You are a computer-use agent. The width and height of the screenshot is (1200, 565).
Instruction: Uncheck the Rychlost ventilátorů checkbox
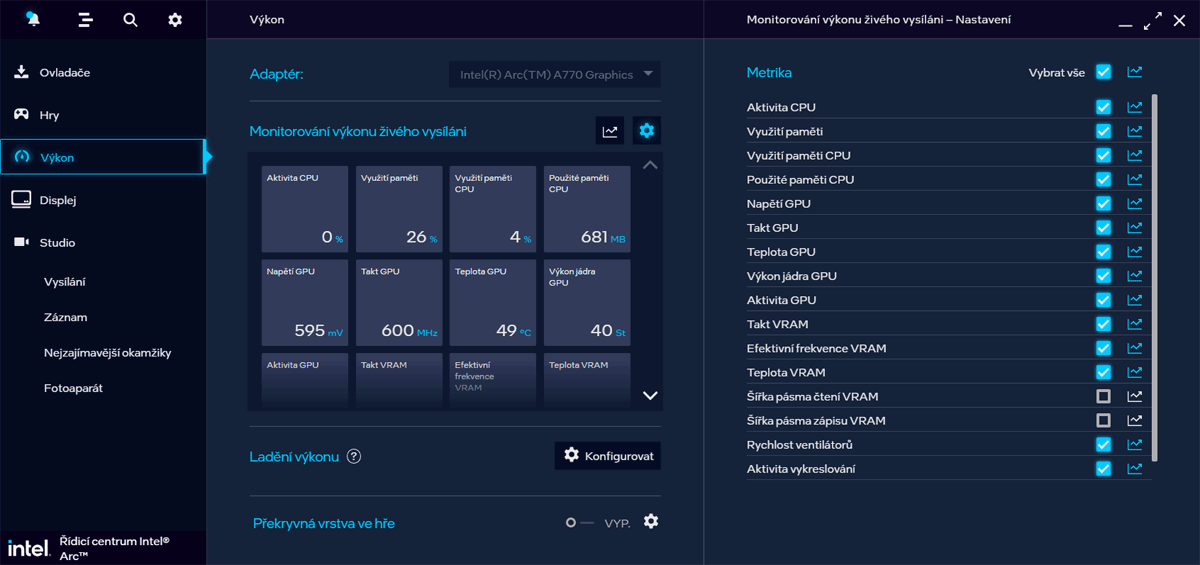(x=1103, y=444)
